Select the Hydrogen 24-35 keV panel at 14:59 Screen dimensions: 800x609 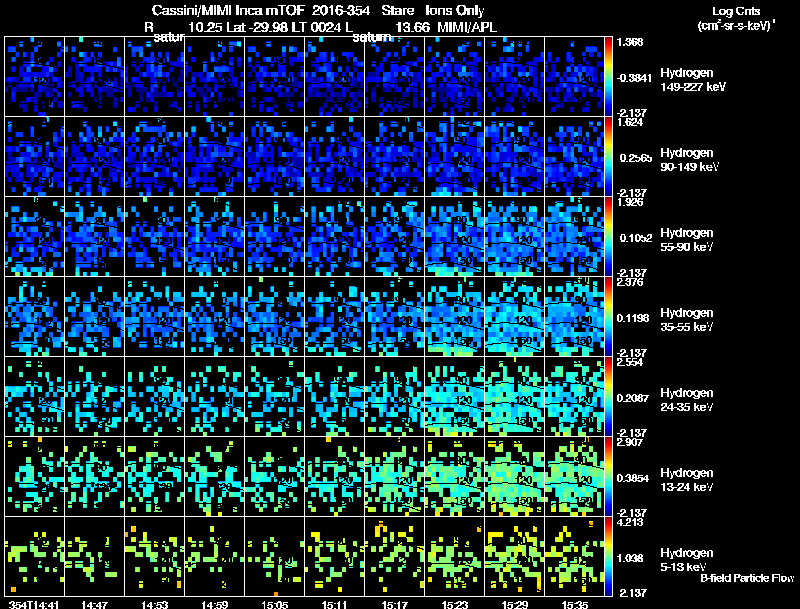point(214,397)
